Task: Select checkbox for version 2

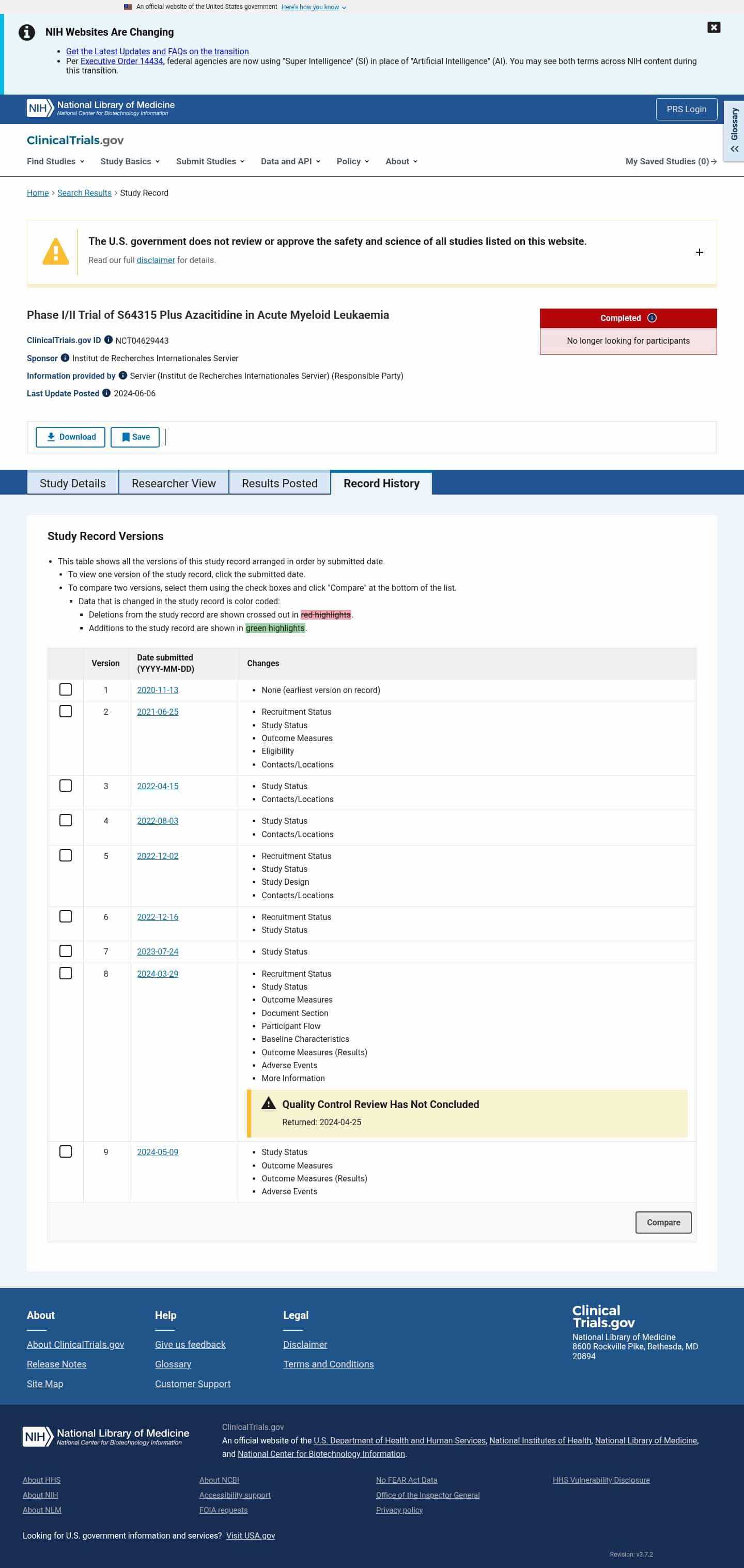Action: click(66, 711)
